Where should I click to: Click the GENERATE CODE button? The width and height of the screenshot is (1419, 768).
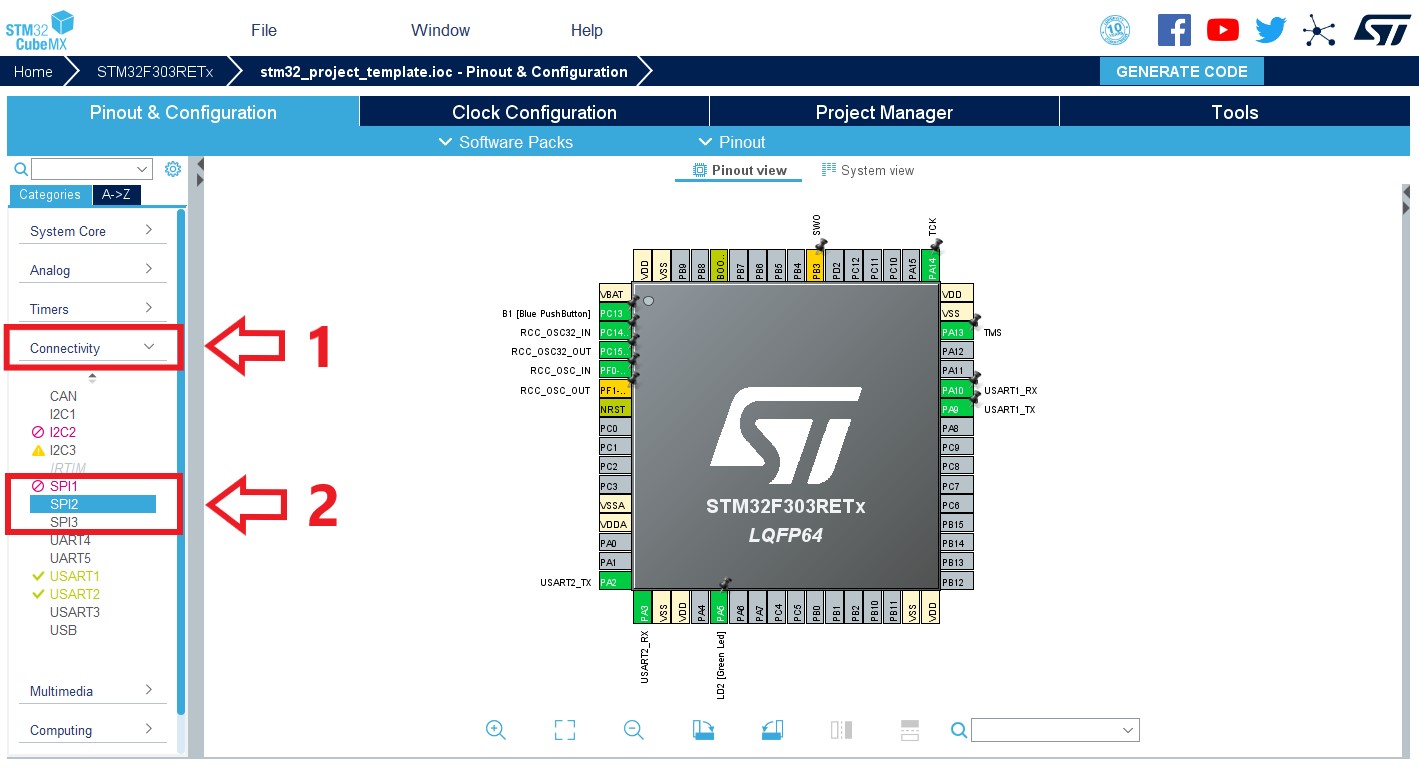point(1181,72)
